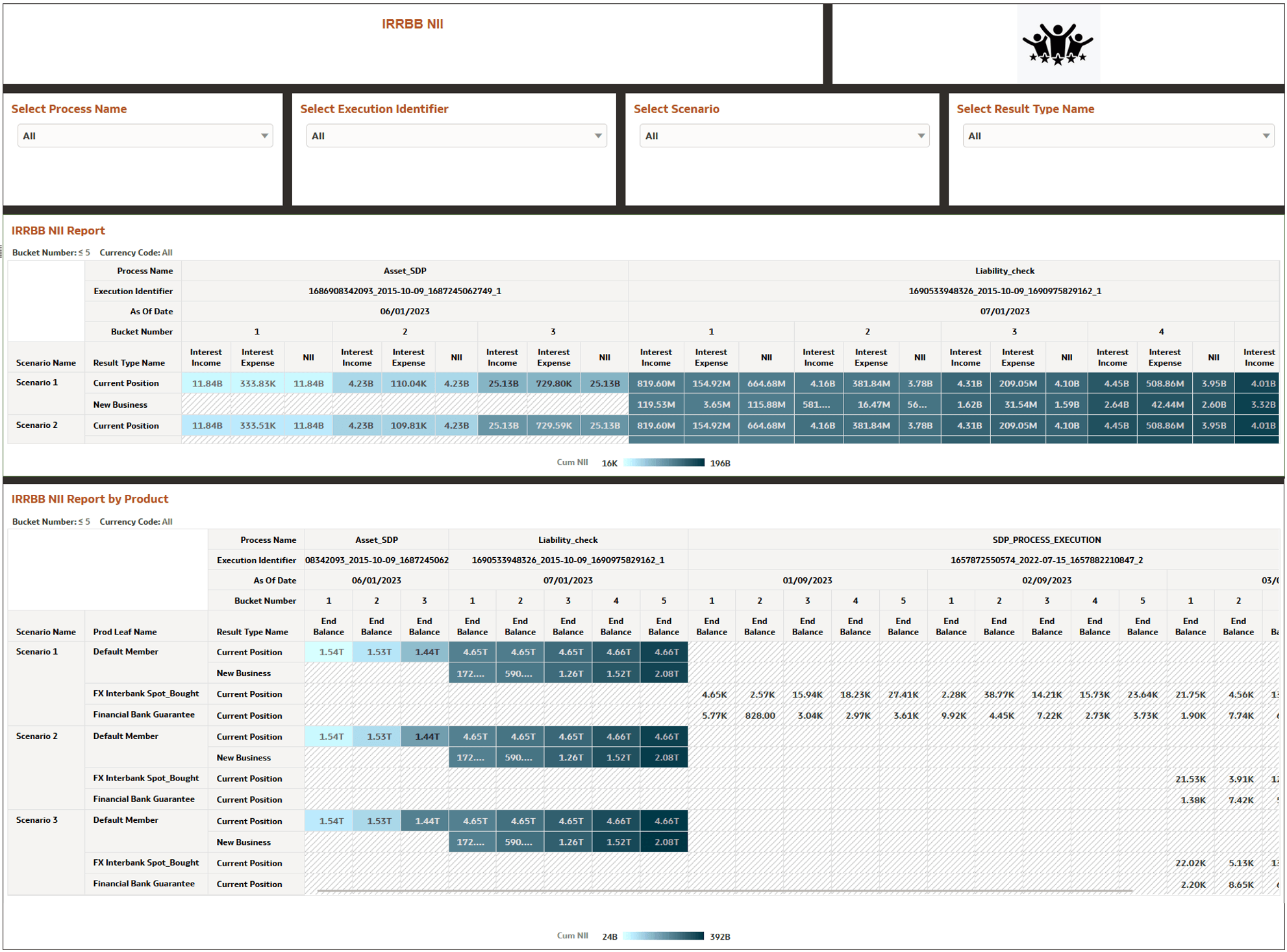Click the upper Cum NII 16K-196B gradient legend
The height and width of the screenshot is (952, 1287).
(x=664, y=462)
